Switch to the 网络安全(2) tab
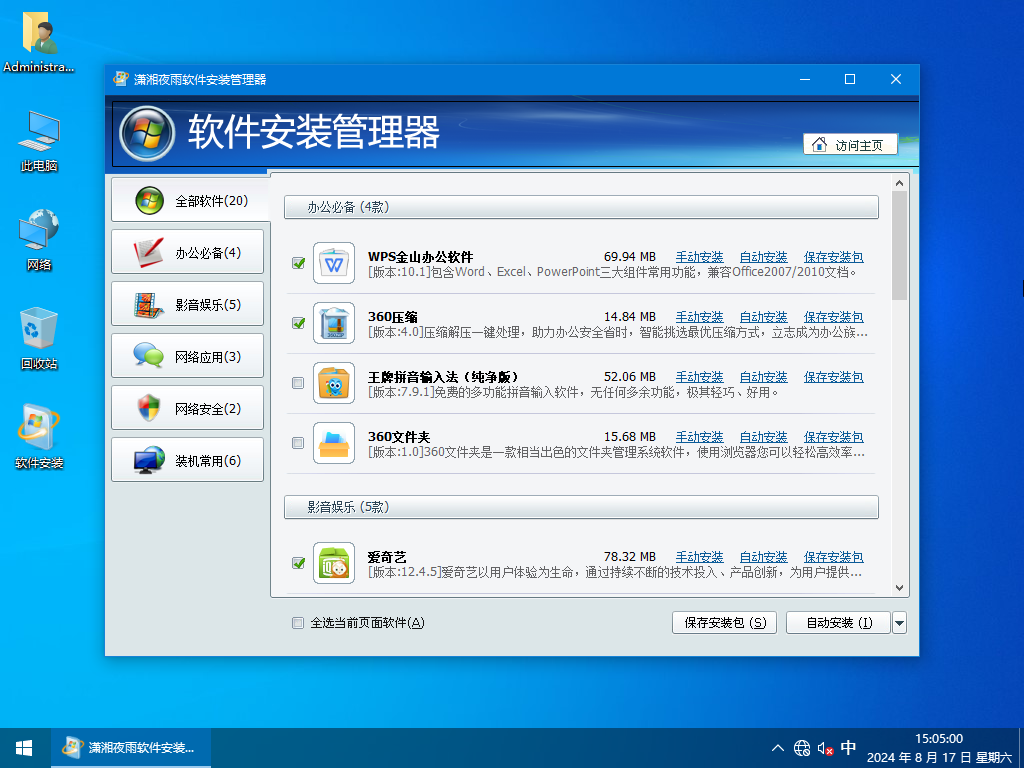1024x768 pixels. pos(187,408)
